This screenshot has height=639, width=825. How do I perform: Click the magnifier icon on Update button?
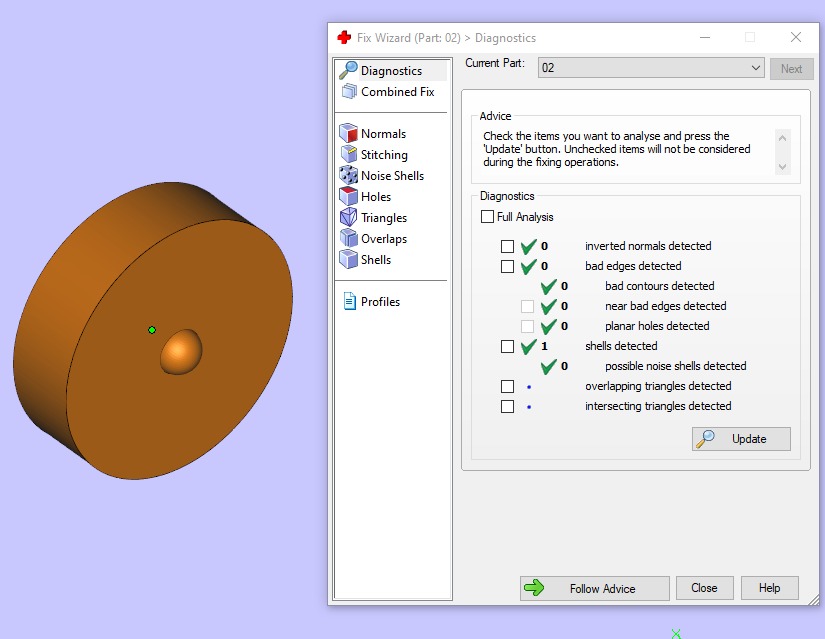[x=705, y=438]
